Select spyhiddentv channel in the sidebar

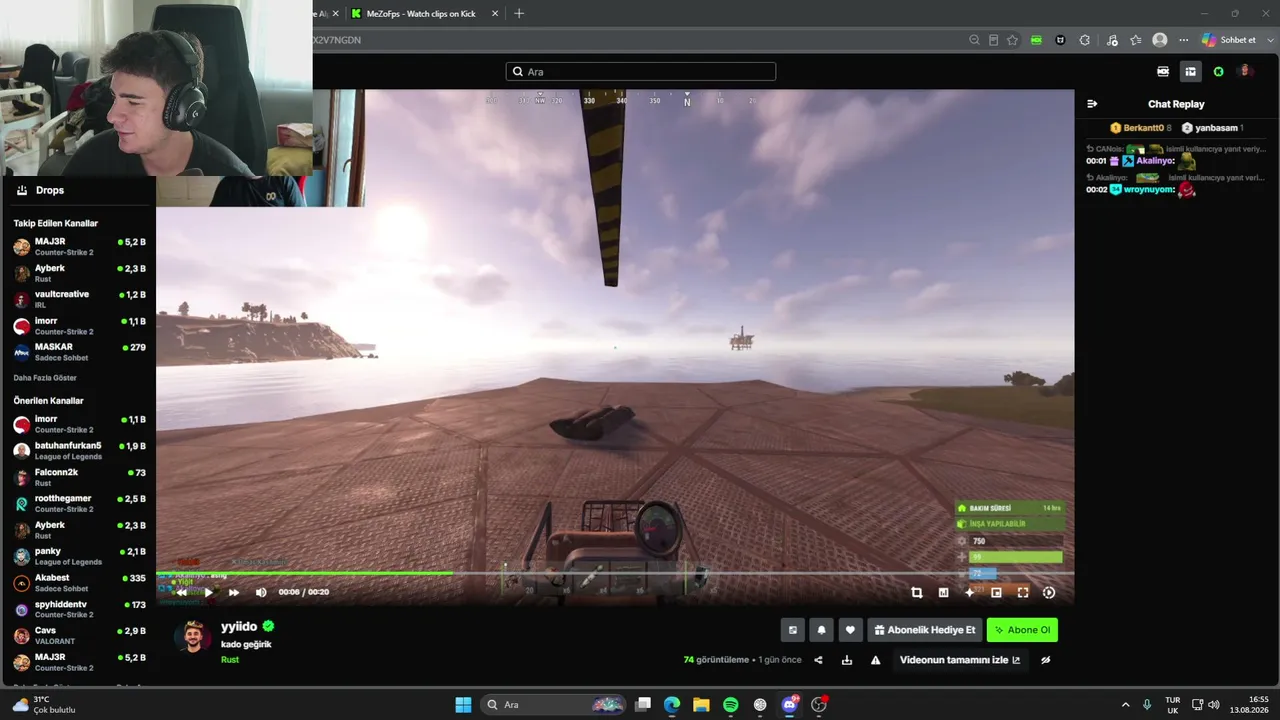tap(78, 609)
